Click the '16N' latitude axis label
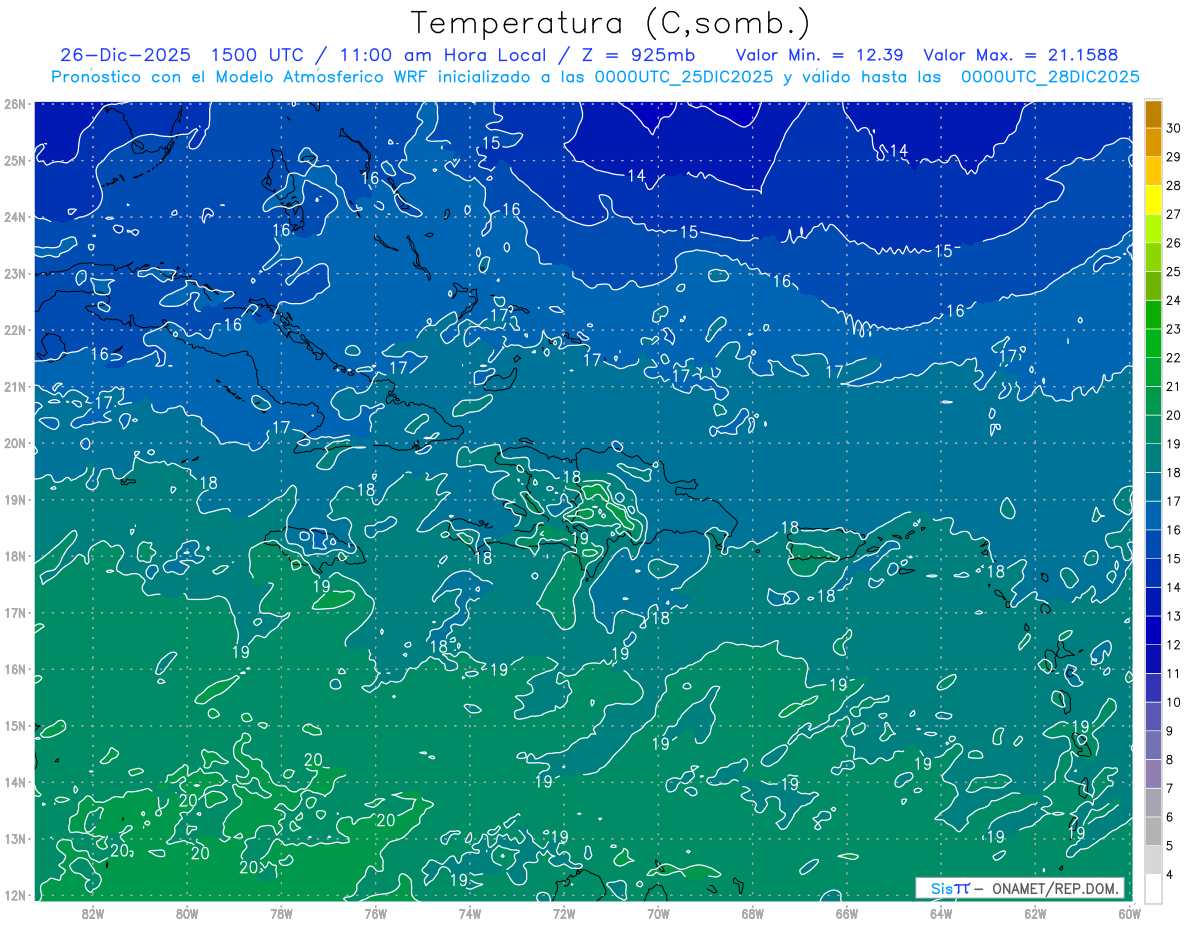The height and width of the screenshot is (927, 1200). click(15, 669)
